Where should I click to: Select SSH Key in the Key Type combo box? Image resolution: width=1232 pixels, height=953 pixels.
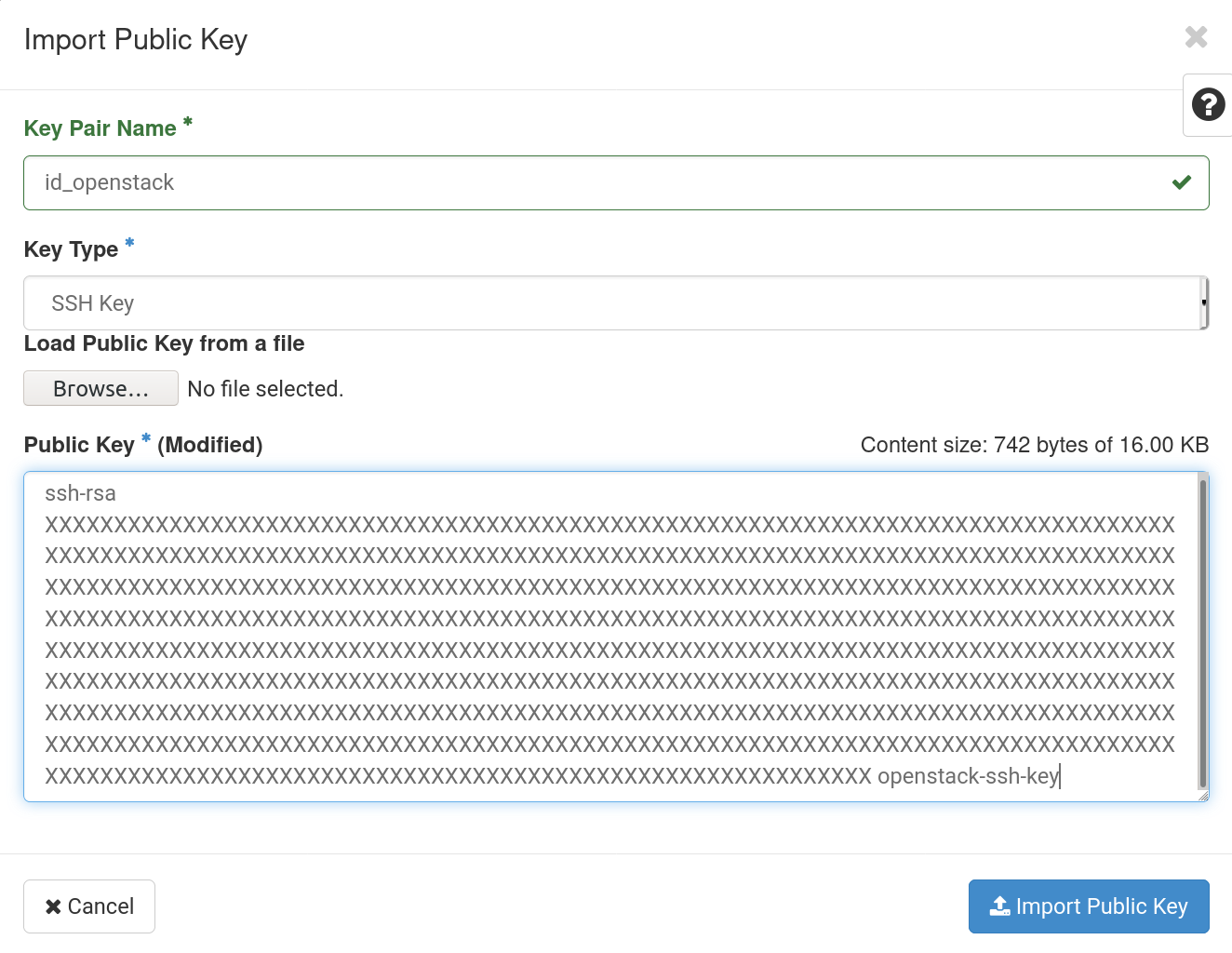tap(615, 302)
